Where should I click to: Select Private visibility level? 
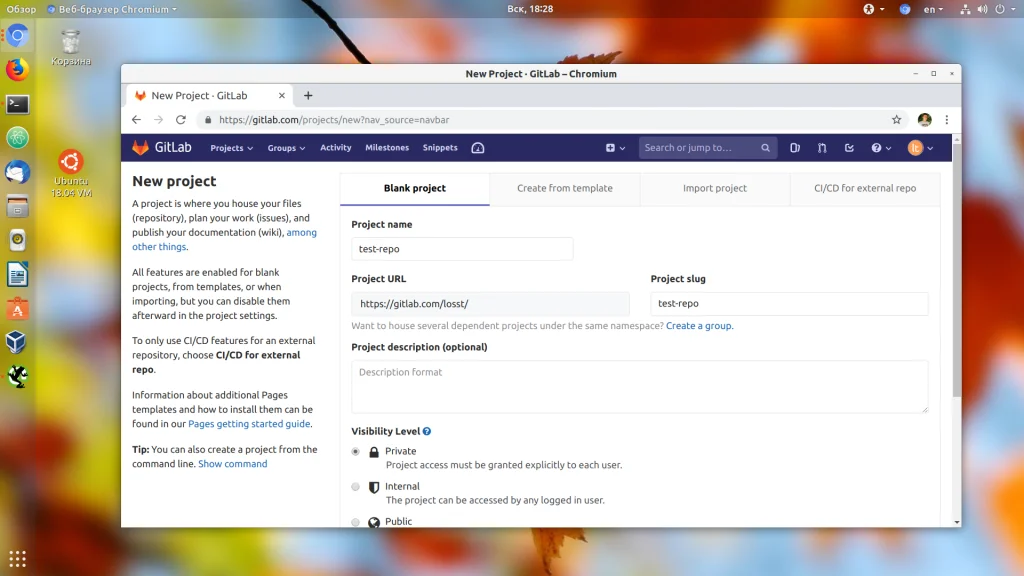(x=355, y=451)
